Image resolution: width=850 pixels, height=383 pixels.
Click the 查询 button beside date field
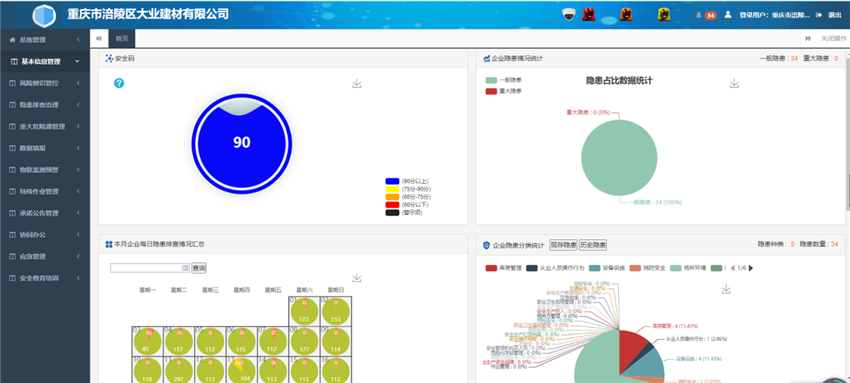tap(199, 268)
